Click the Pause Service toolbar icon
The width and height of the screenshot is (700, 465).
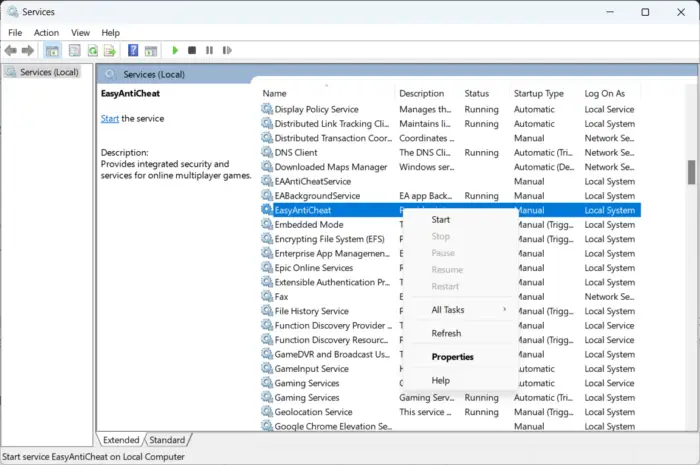209,50
